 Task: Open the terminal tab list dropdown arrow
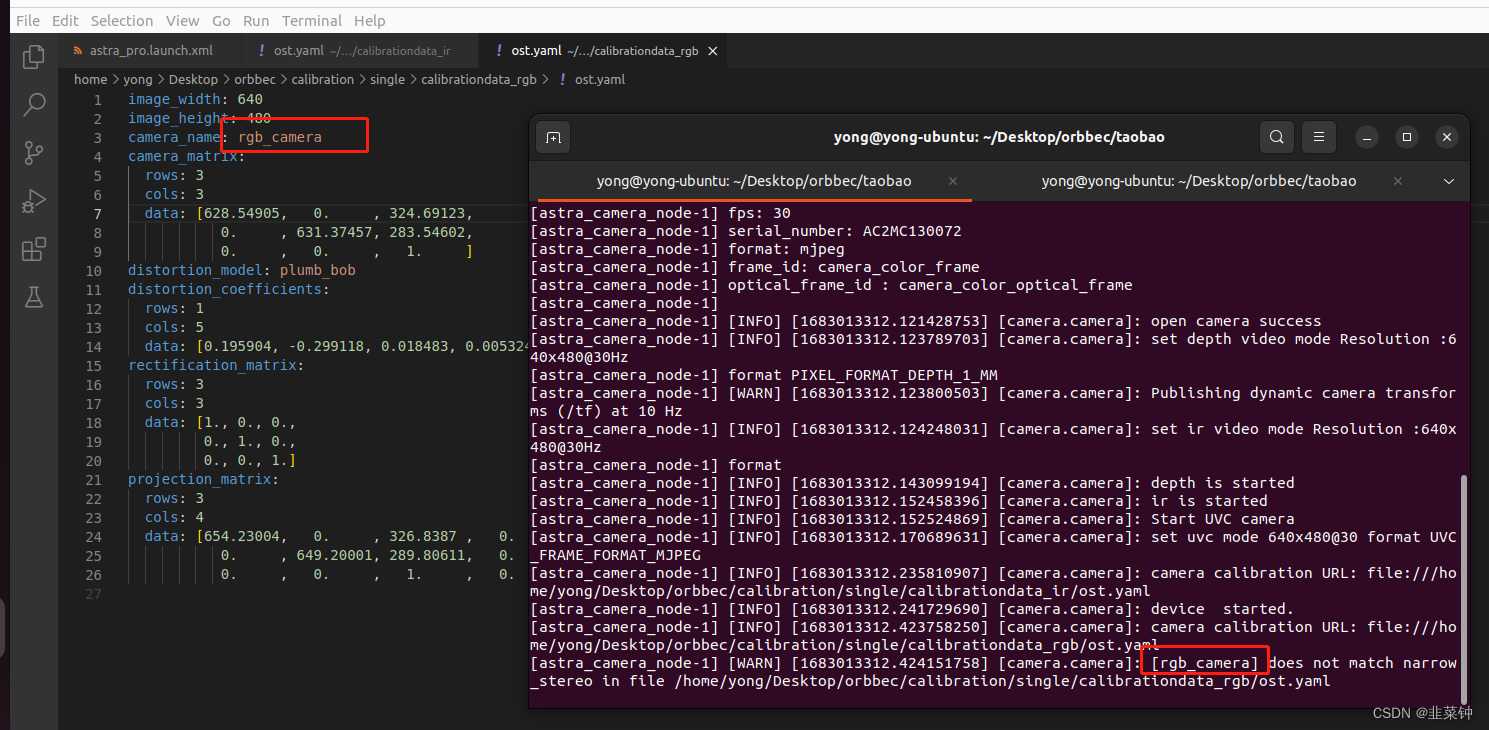coord(1449,181)
